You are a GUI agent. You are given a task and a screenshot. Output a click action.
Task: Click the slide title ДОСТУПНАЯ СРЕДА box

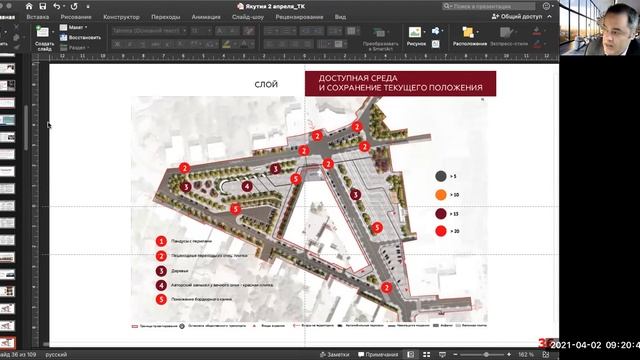pyautogui.click(x=400, y=83)
